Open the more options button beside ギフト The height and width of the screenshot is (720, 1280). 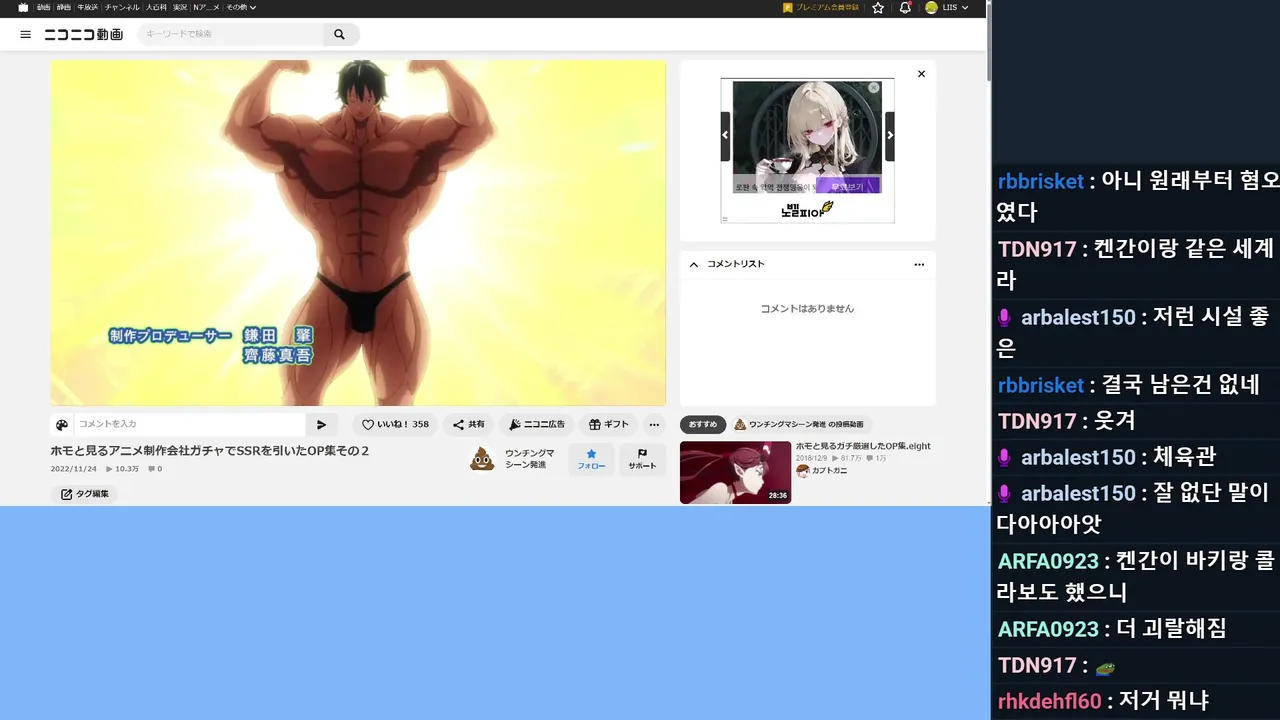click(653, 424)
